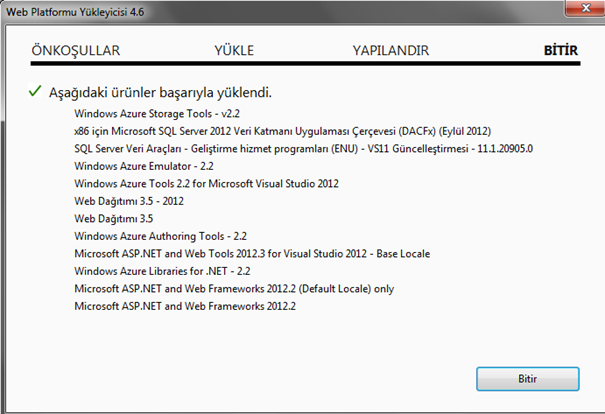Viewport: 605px width, 414px height.
Task: Select 'Windows Azure Authoring Tools - 2.2' row
Action: (161, 236)
